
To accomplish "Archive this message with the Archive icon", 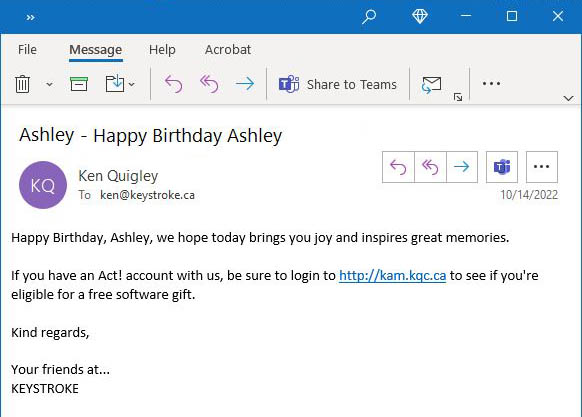I will tap(79, 84).
